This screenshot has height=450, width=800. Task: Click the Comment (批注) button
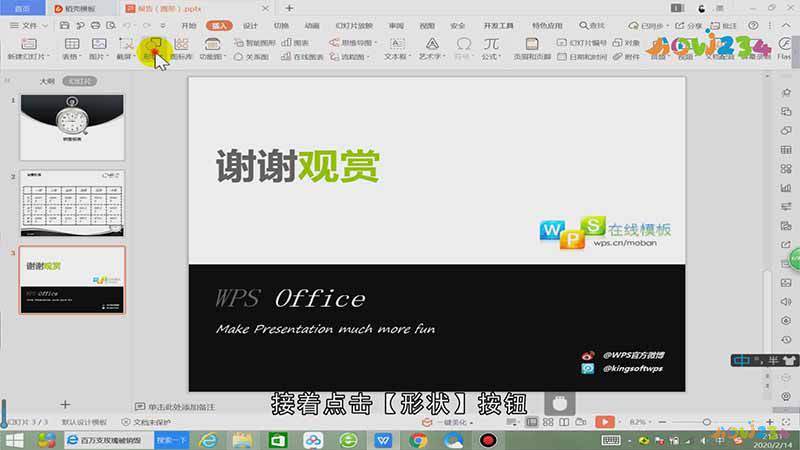point(724,25)
